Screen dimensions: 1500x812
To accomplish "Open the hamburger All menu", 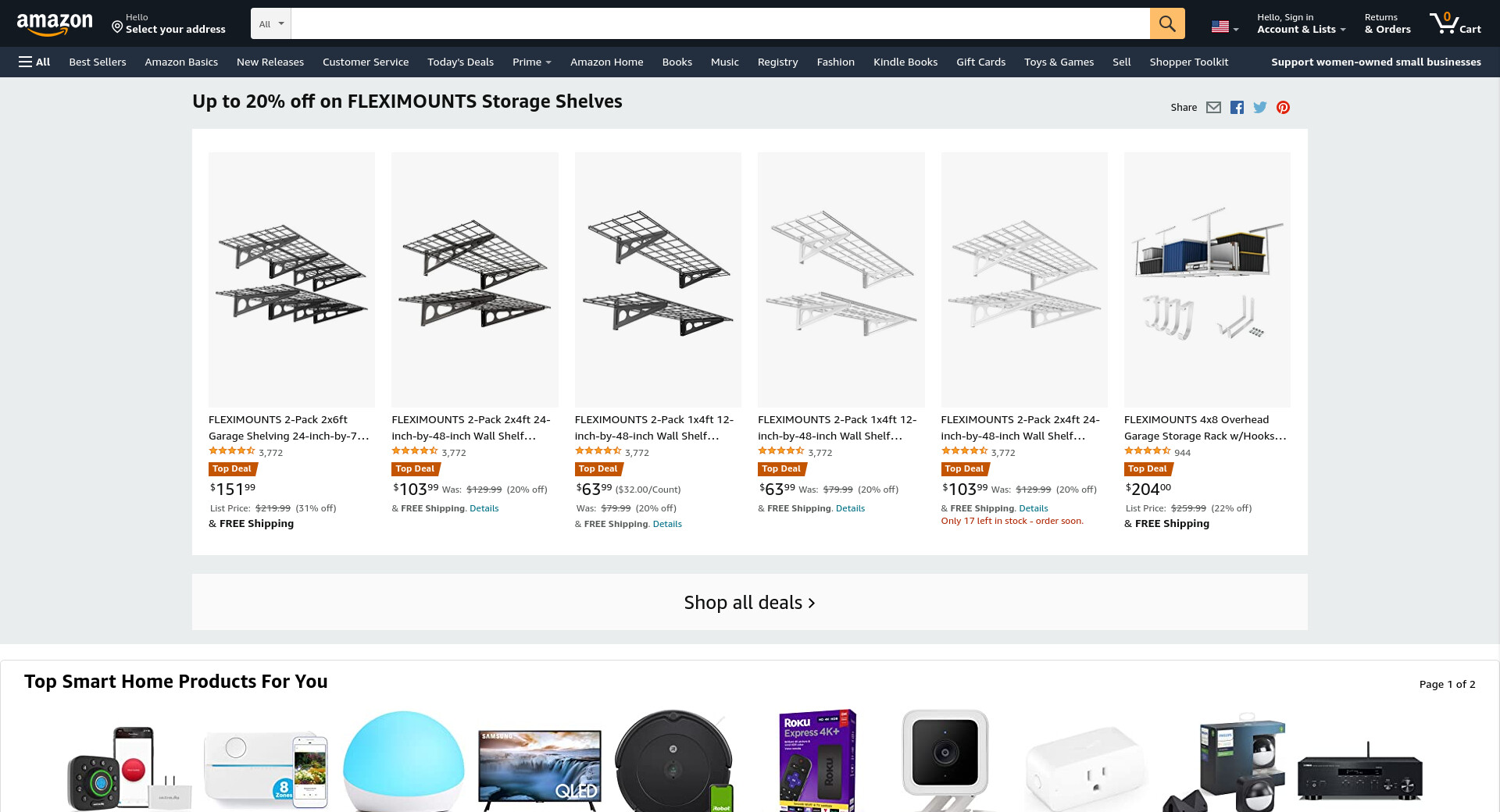I will pos(34,62).
